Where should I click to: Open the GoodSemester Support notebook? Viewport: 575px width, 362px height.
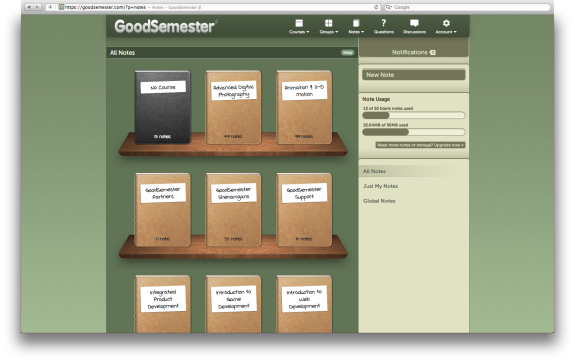[x=304, y=210]
